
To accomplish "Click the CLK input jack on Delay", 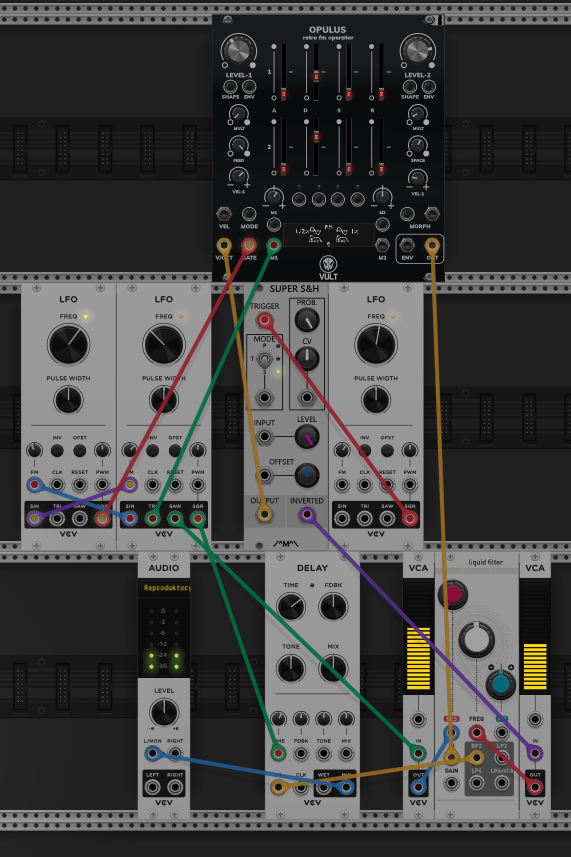I will coord(301,787).
